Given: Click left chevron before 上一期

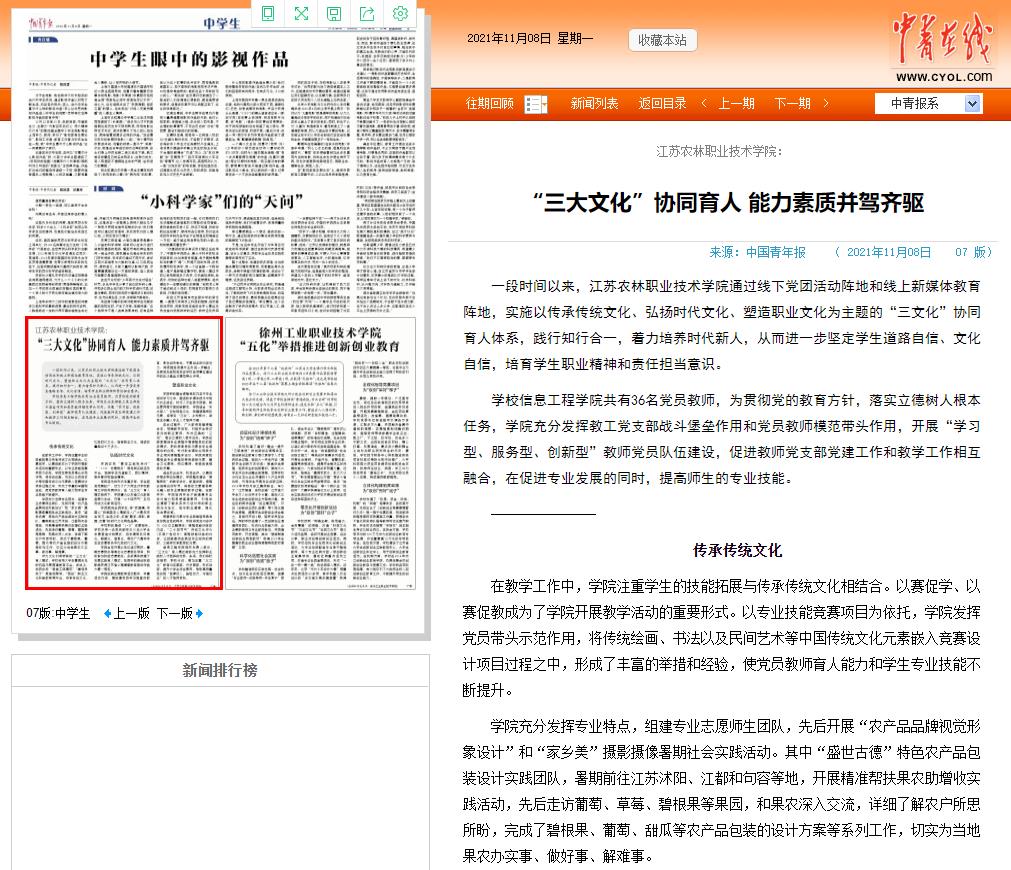Looking at the screenshot, I should coord(704,104).
